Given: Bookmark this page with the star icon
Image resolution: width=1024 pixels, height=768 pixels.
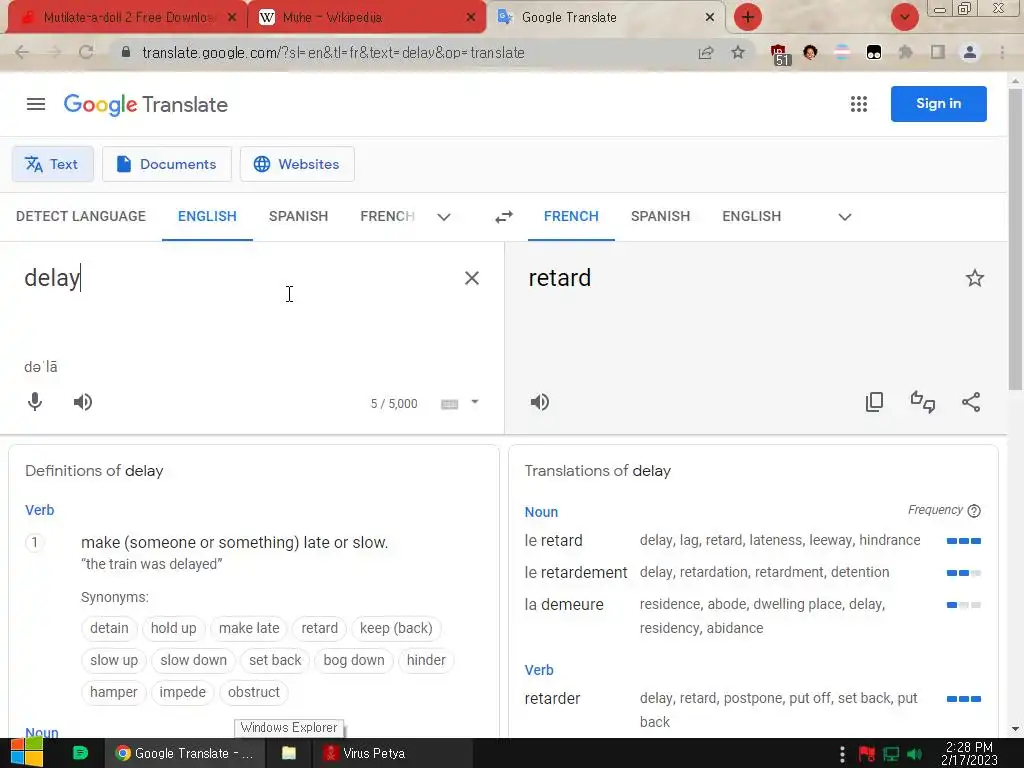Looking at the screenshot, I should click(x=738, y=52).
